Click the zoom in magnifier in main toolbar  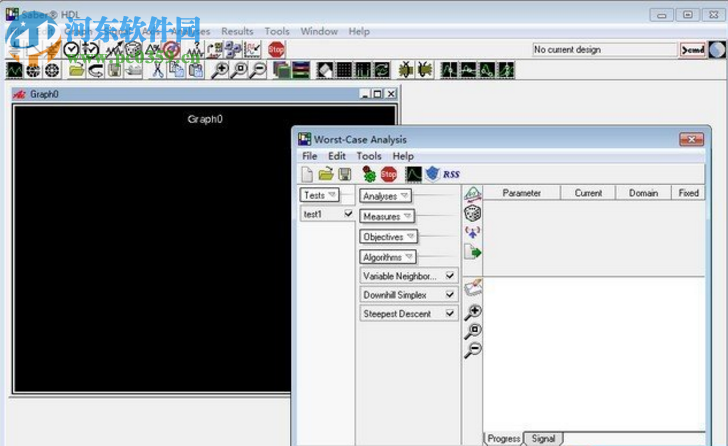(x=219, y=71)
